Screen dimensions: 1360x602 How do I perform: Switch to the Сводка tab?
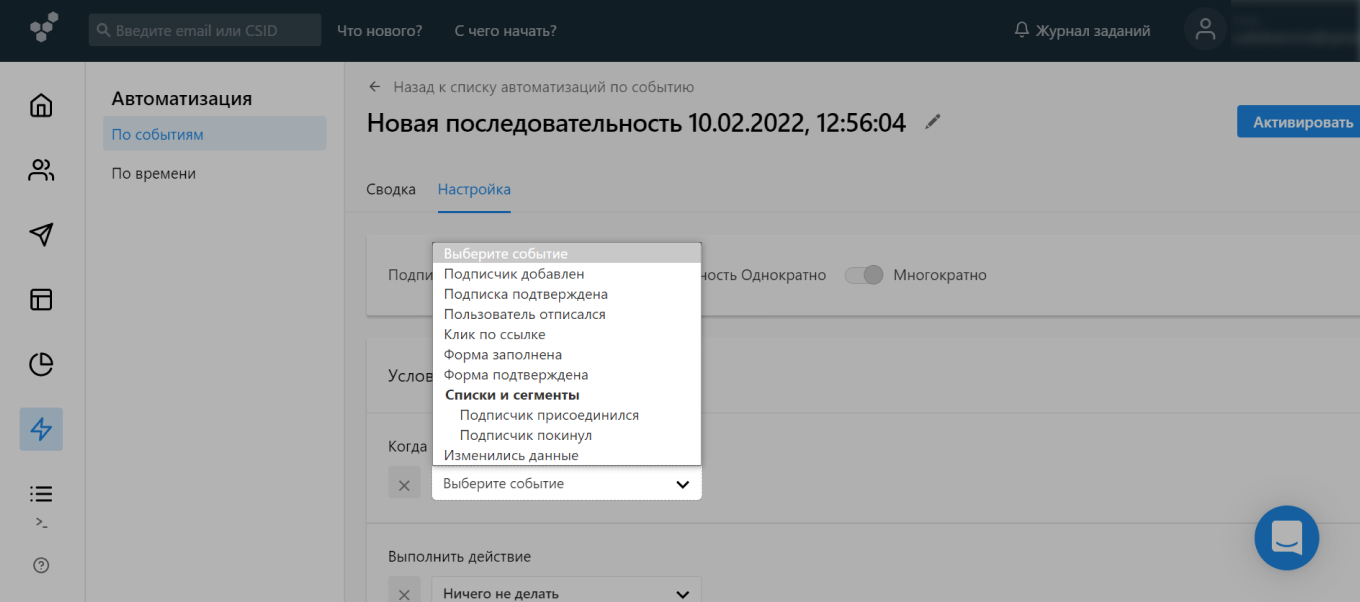point(391,188)
